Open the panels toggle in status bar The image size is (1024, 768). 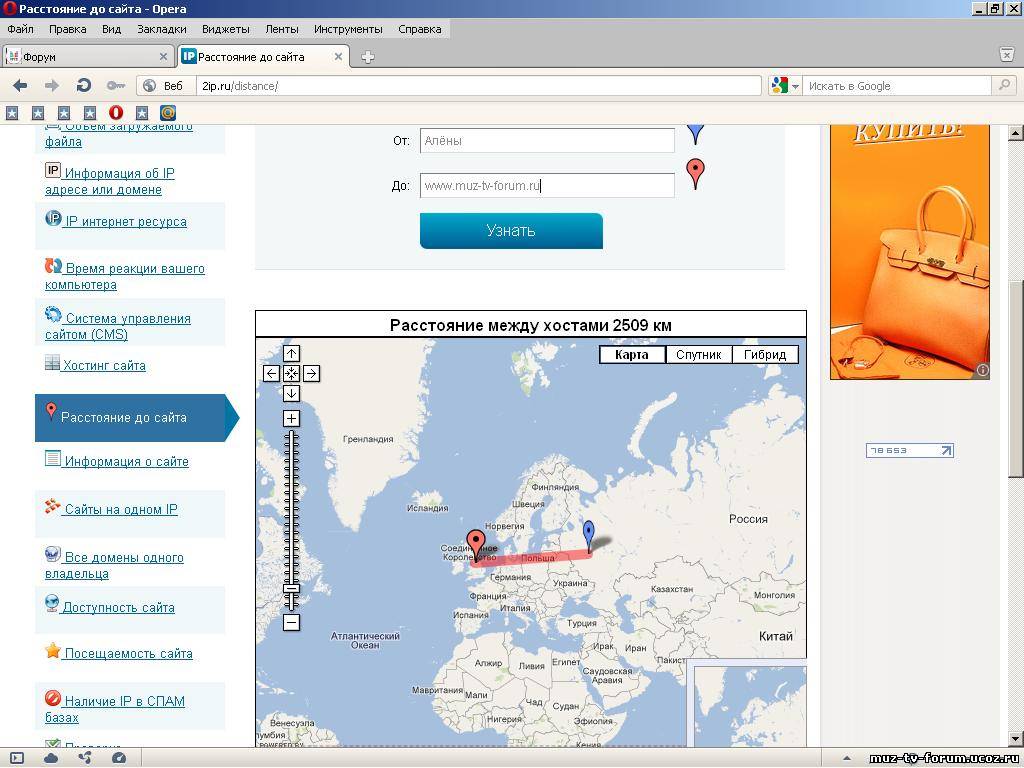17,758
